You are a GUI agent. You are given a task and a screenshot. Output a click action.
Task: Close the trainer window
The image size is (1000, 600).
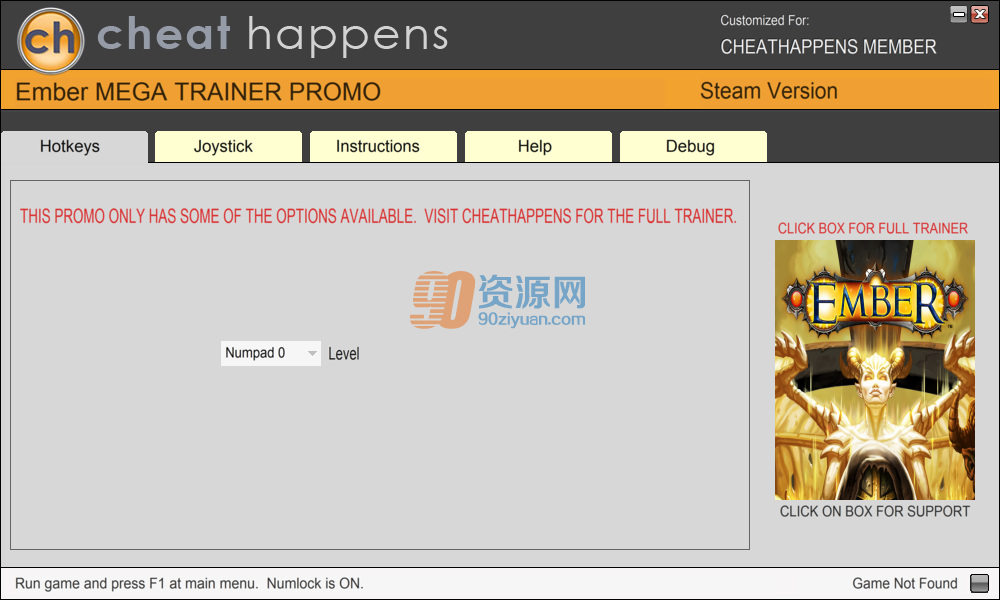pyautogui.click(x=980, y=14)
